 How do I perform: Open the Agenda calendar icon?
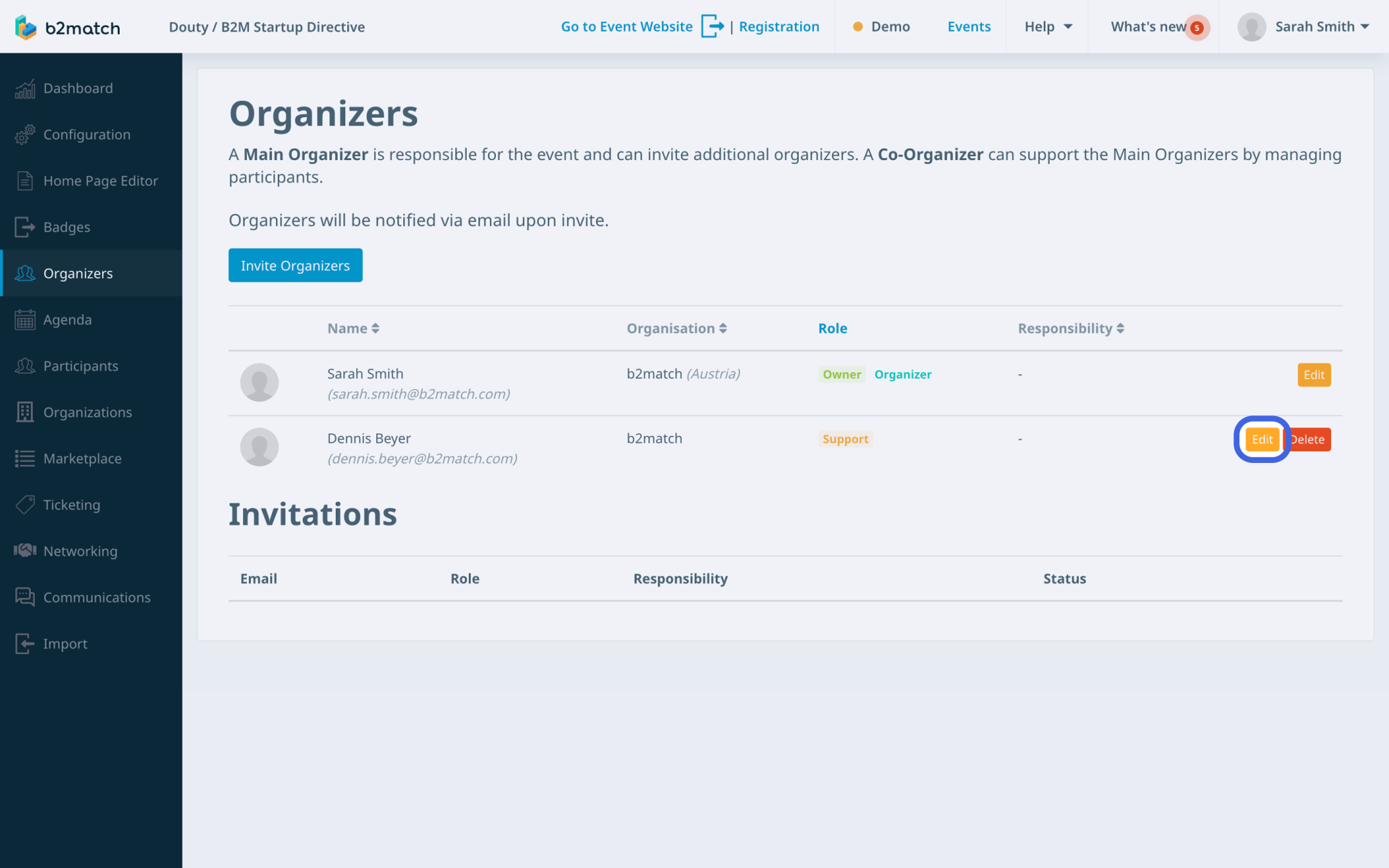(24, 320)
